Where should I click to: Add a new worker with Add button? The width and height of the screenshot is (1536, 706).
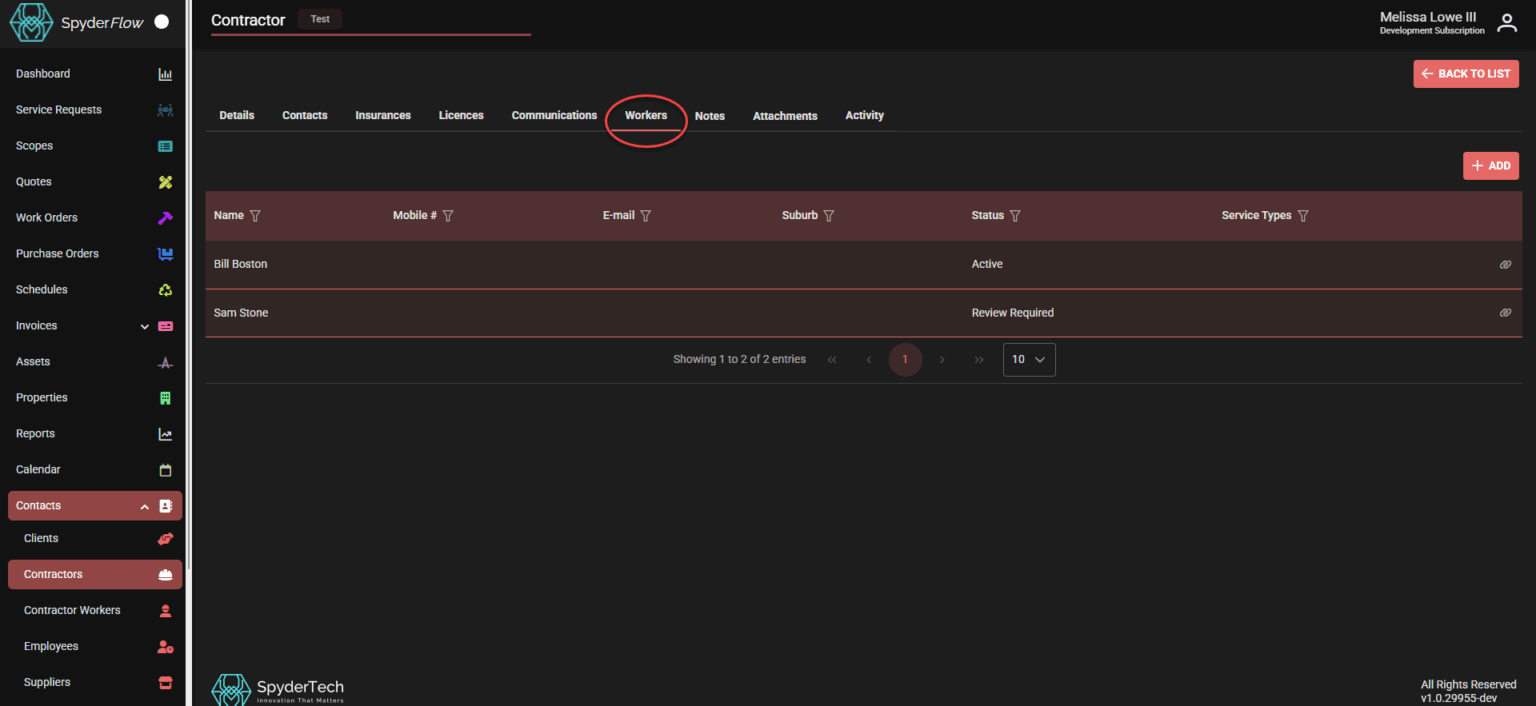click(x=1490, y=166)
